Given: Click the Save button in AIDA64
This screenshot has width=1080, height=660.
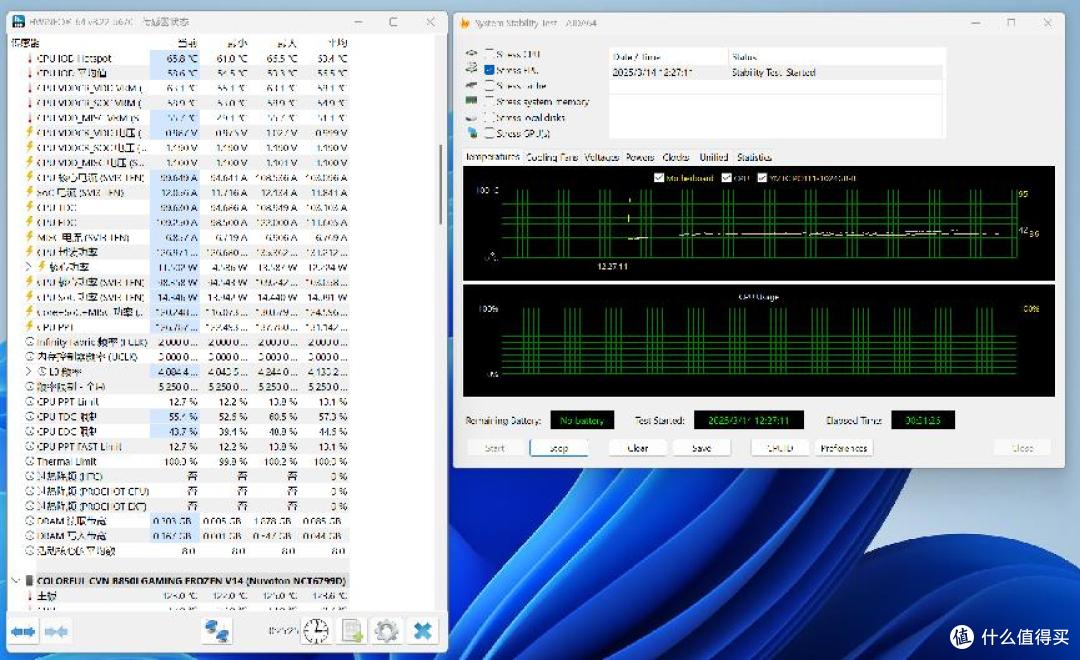Looking at the screenshot, I should 701,448.
